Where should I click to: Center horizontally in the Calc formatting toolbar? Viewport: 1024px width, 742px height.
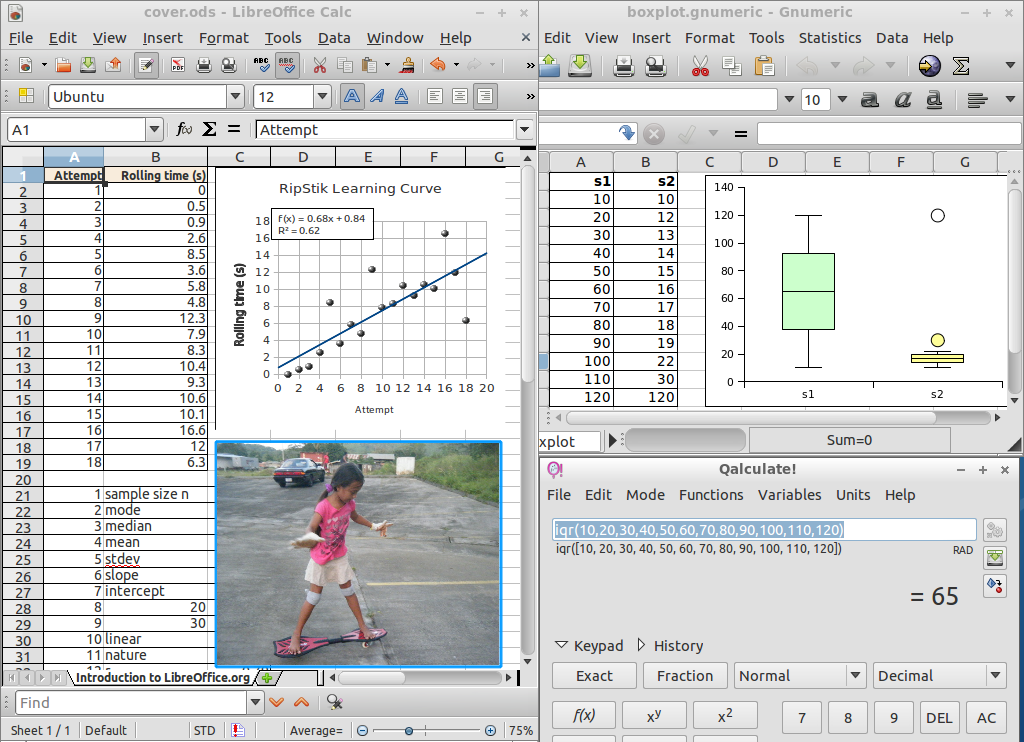coord(460,97)
